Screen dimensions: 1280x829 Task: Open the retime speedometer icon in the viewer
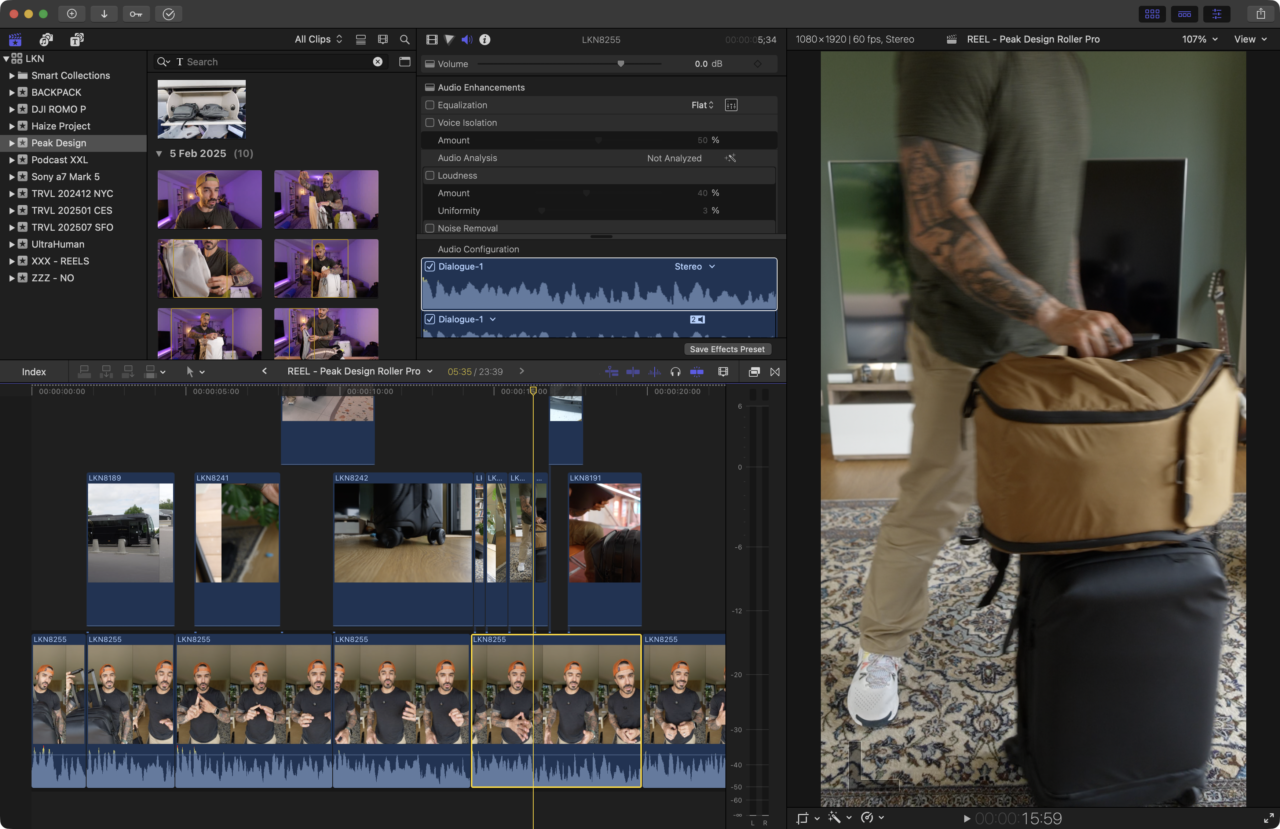868,817
